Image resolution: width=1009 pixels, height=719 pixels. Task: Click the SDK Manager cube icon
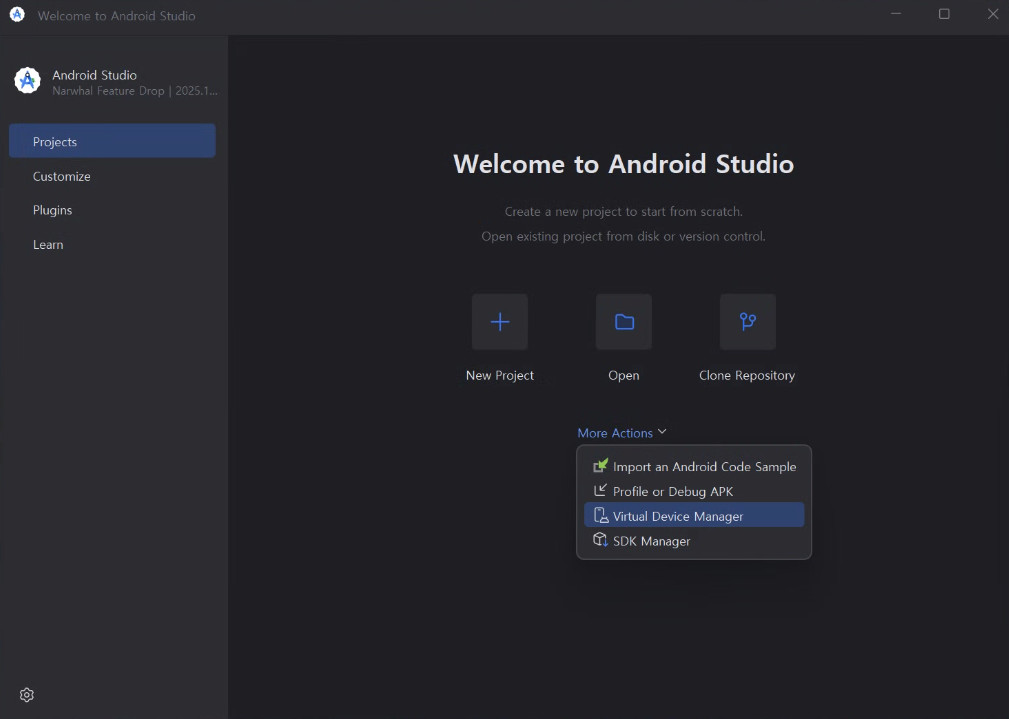pyautogui.click(x=600, y=540)
